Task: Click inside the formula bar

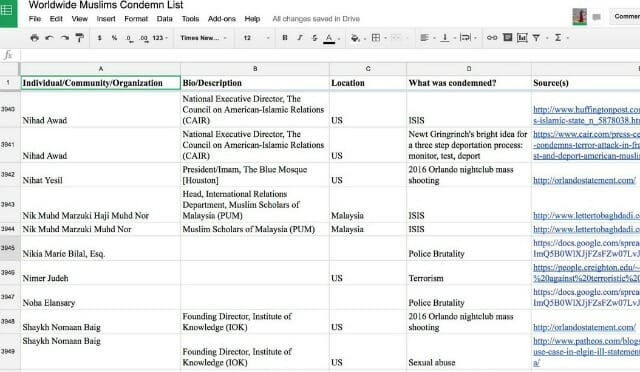Action: tap(330, 55)
